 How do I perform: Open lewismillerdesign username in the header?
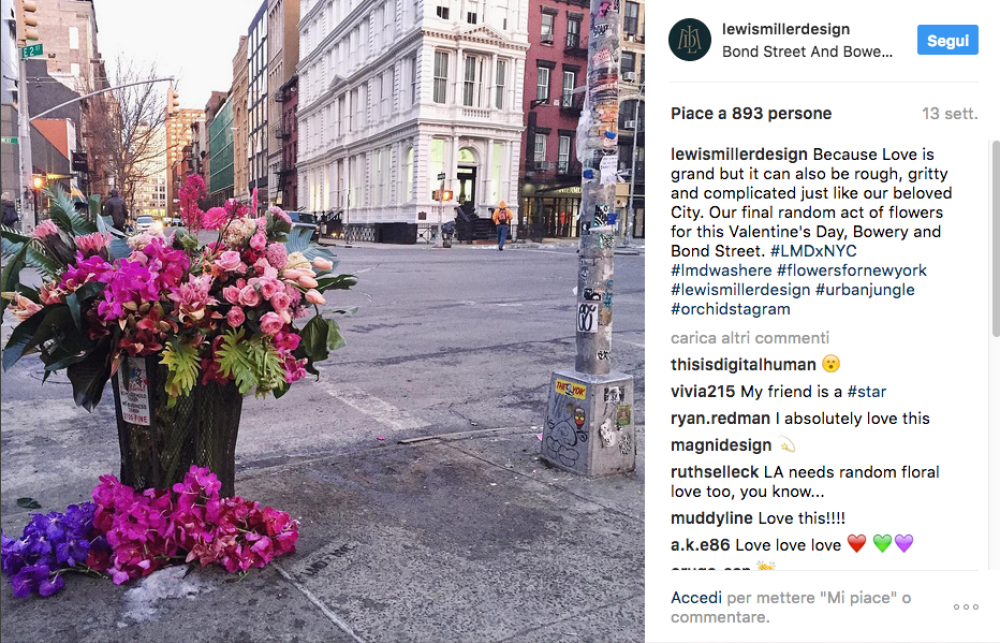(786, 29)
